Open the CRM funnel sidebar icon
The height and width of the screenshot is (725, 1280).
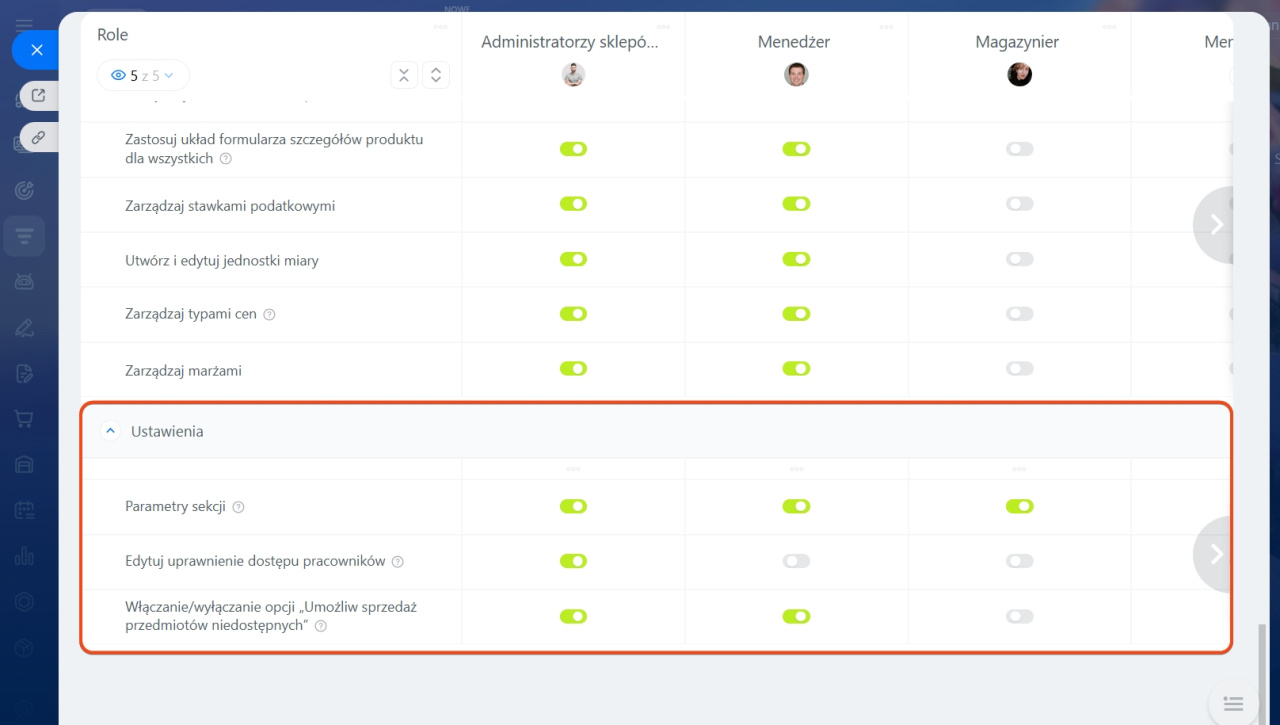(24, 236)
